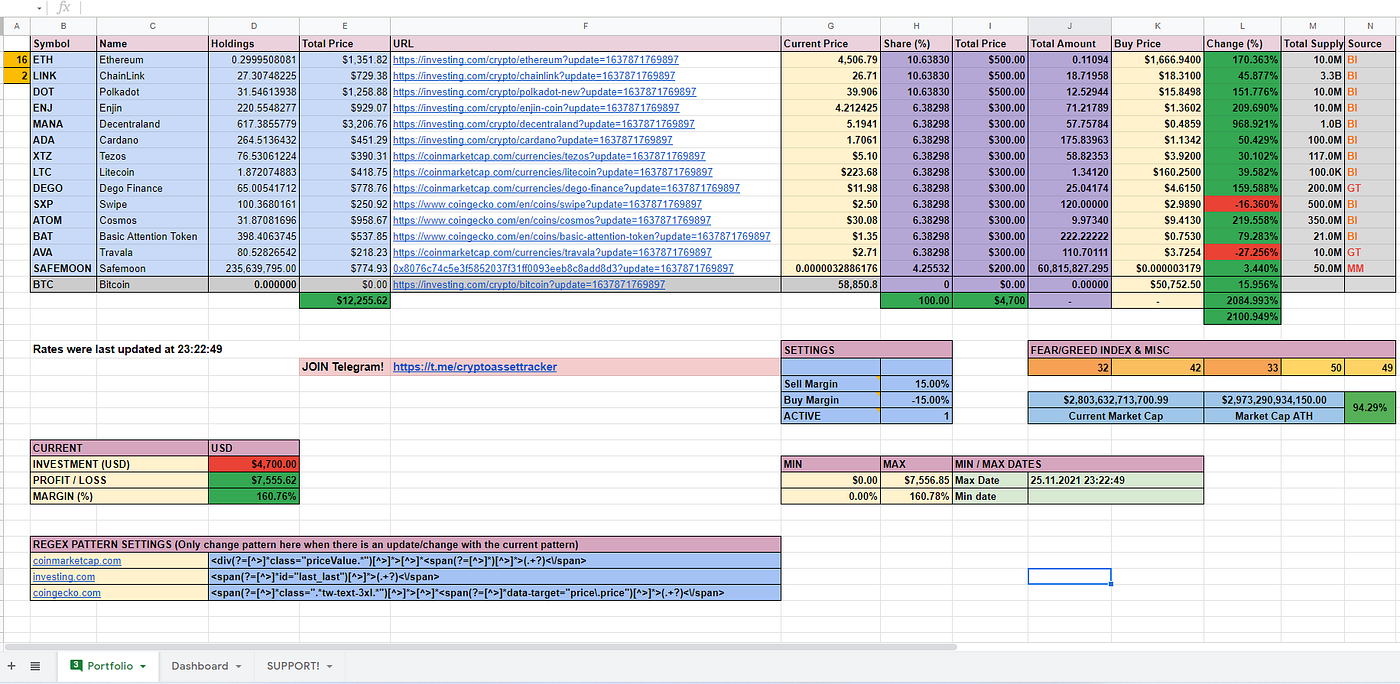The image size is (1400, 684).
Task: Click the coingecko.com regex settings link
Action: (67, 592)
